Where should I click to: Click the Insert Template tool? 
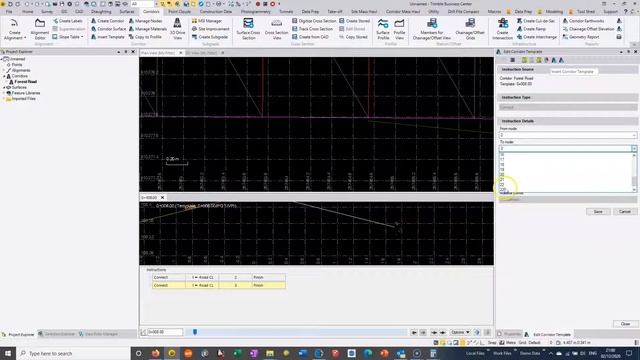click(x=107, y=37)
